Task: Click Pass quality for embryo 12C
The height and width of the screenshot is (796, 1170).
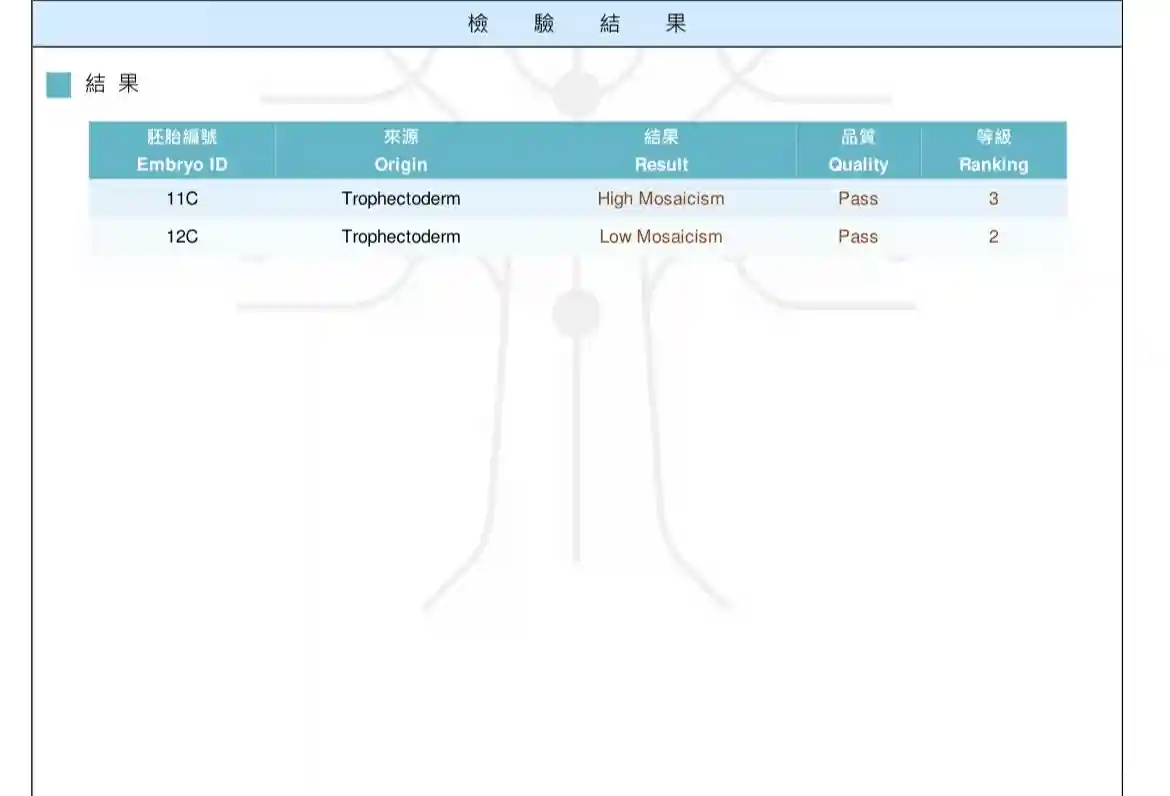Action: click(x=858, y=237)
